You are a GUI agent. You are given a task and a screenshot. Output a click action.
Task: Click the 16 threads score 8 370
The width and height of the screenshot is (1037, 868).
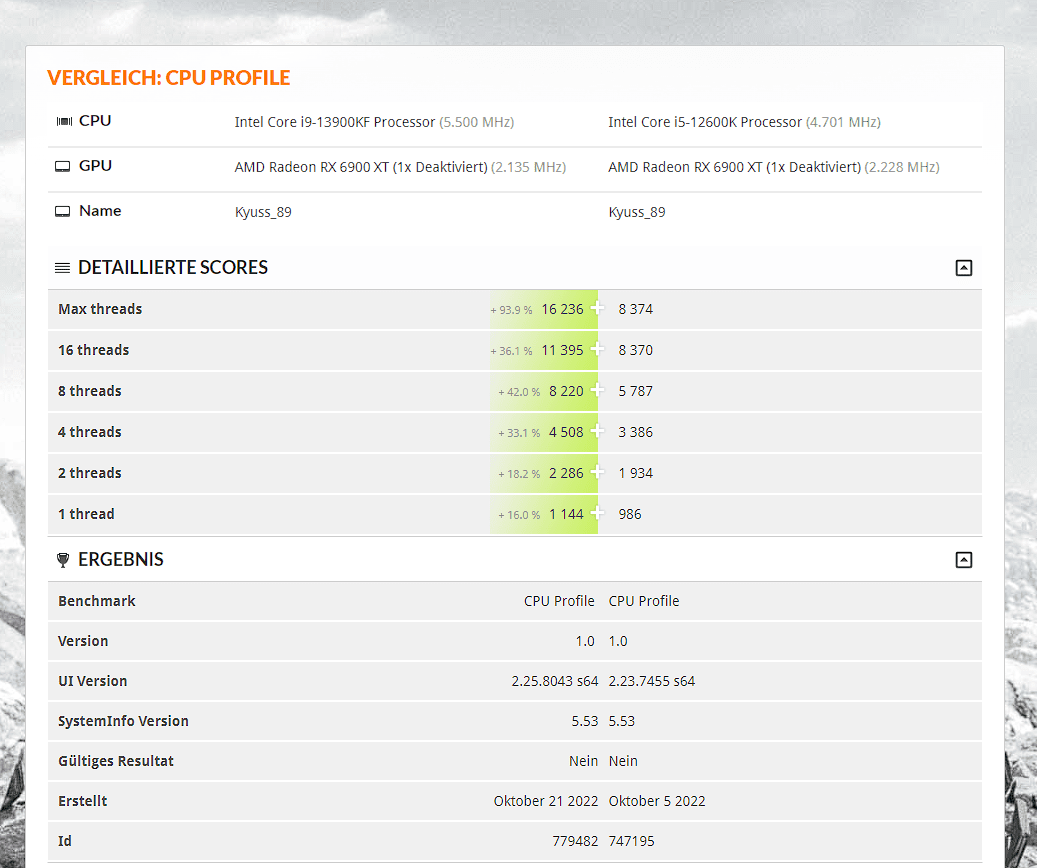[636, 350]
